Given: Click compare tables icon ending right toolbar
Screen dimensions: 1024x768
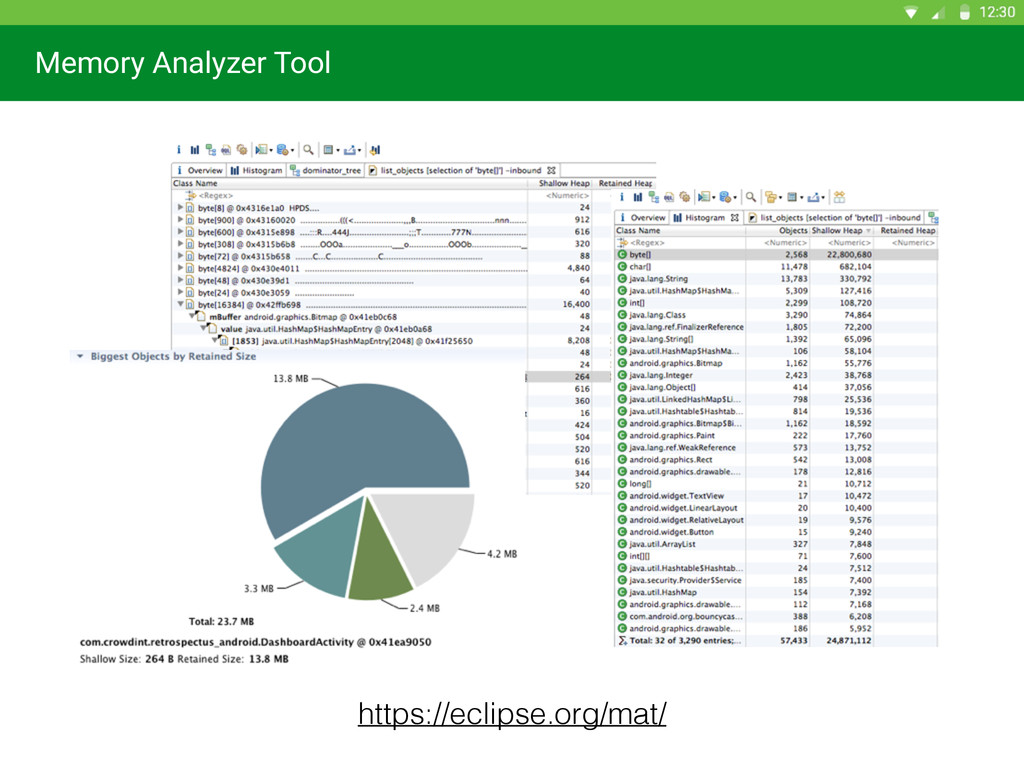Looking at the screenshot, I should pos(839,197).
